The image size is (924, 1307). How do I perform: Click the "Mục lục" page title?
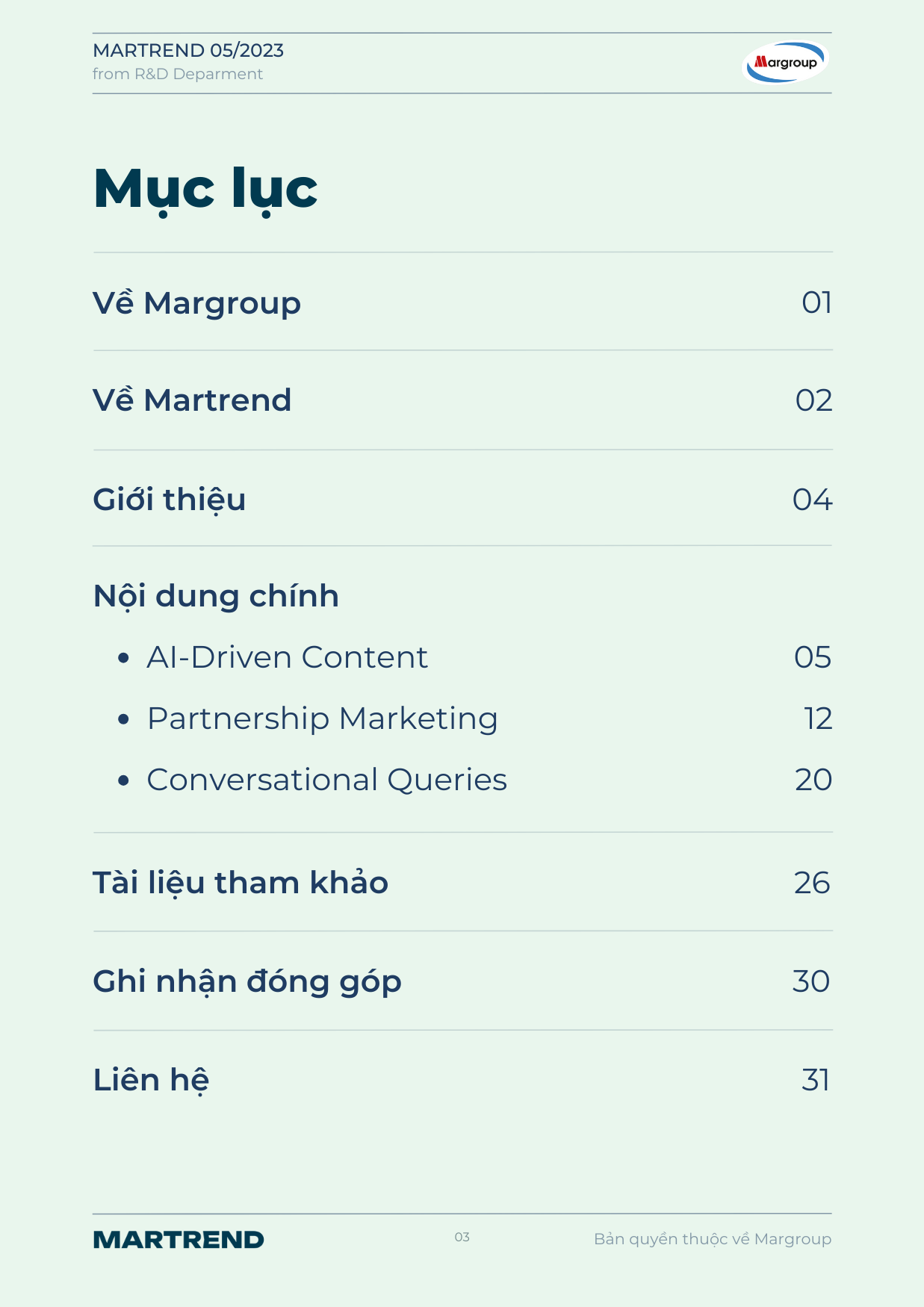tap(205, 188)
